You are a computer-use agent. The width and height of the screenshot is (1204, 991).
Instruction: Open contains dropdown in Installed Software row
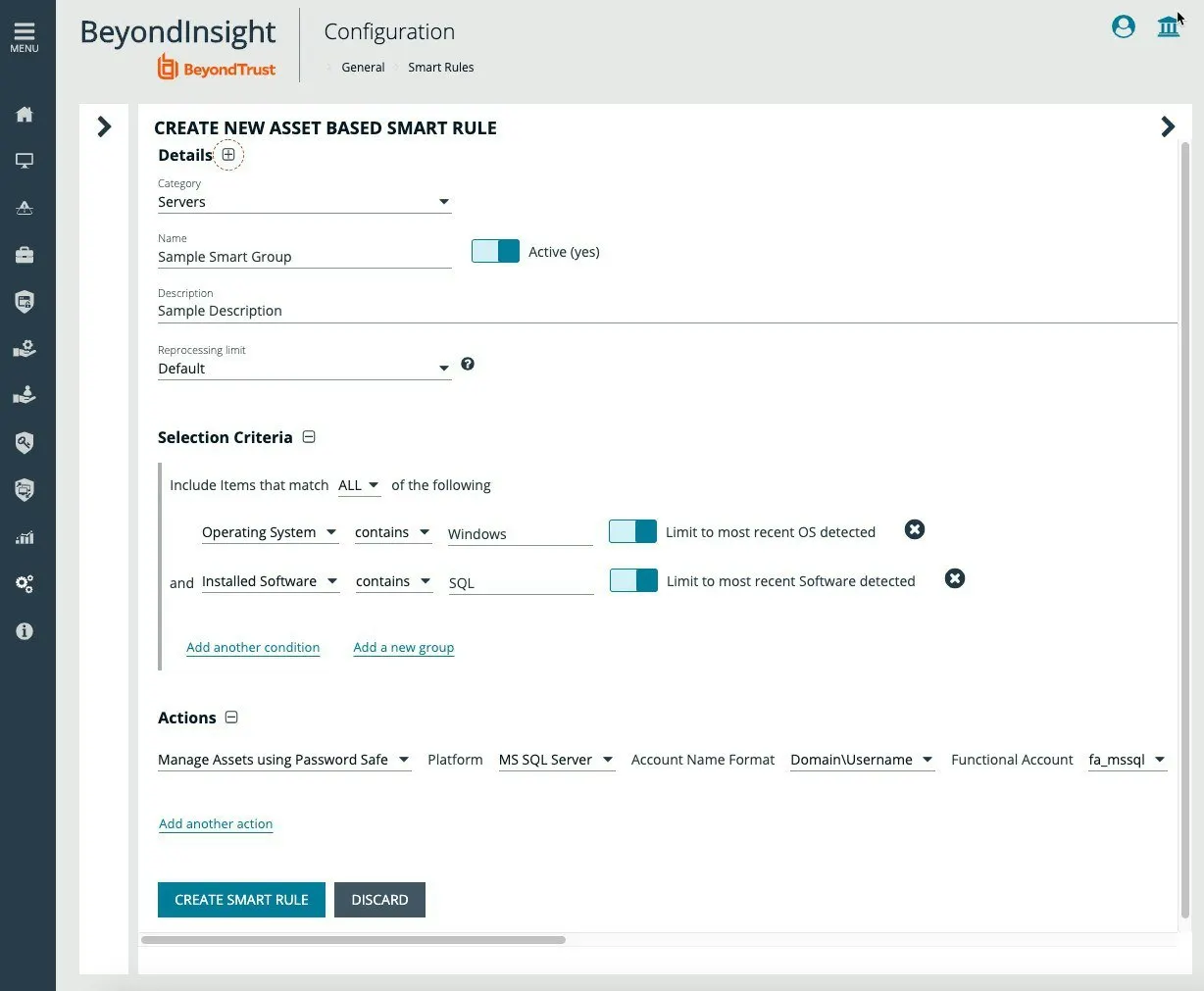click(394, 581)
